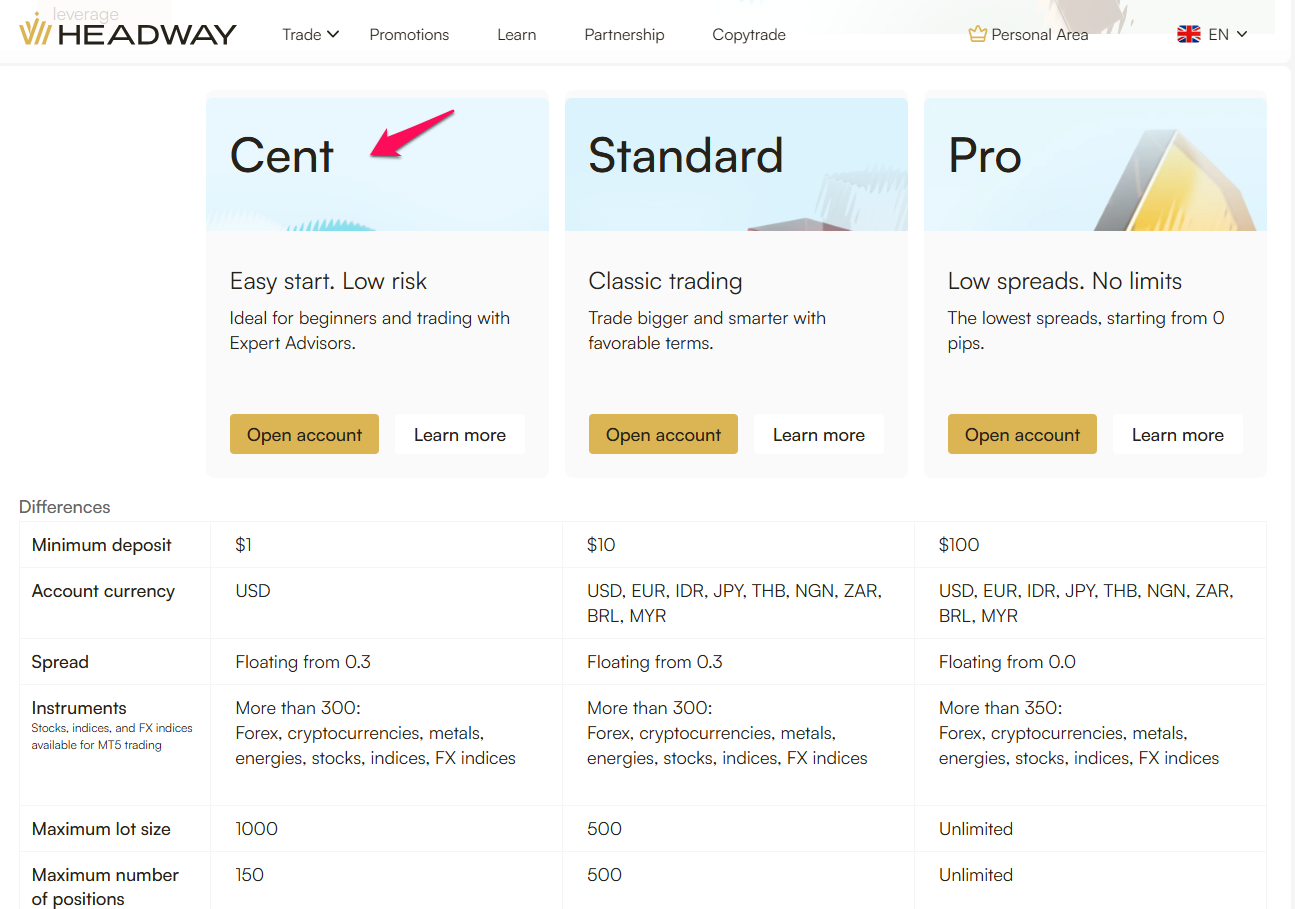Select the 'Classic trading' heading
The height and width of the screenshot is (909, 1295).
point(665,281)
